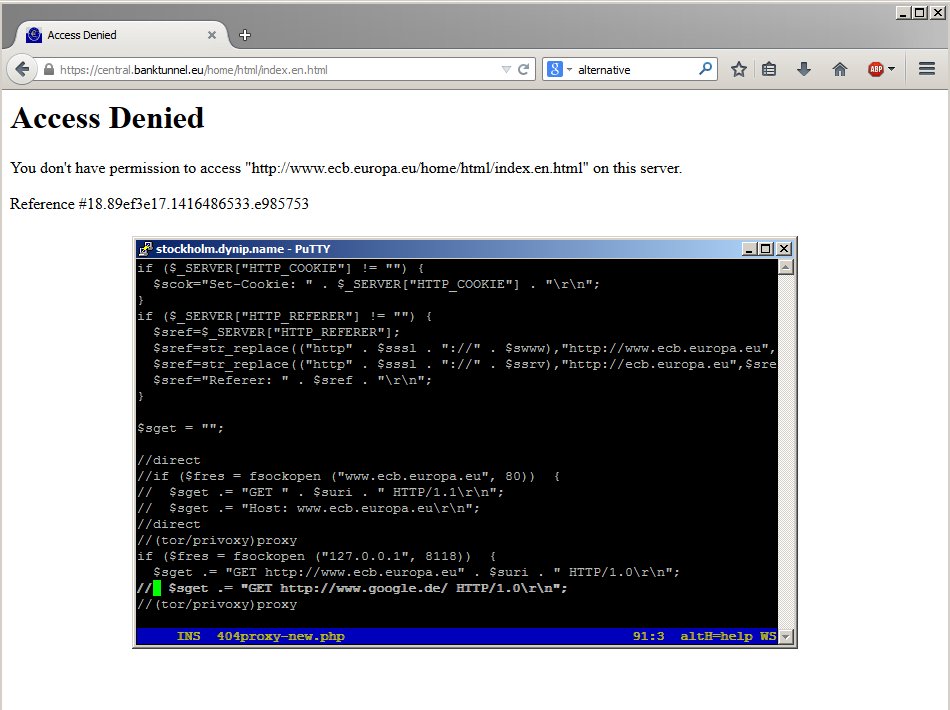The image size is (950, 710).
Task: Click 'altH=help' in the editor status bar
Action: 716,636
